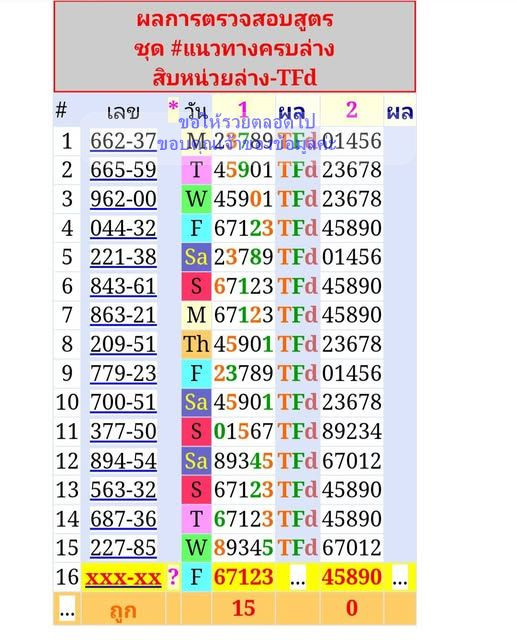Click the ellipsis after 67123 in row 16
This screenshot has width=517, height=640.
tap(297, 577)
